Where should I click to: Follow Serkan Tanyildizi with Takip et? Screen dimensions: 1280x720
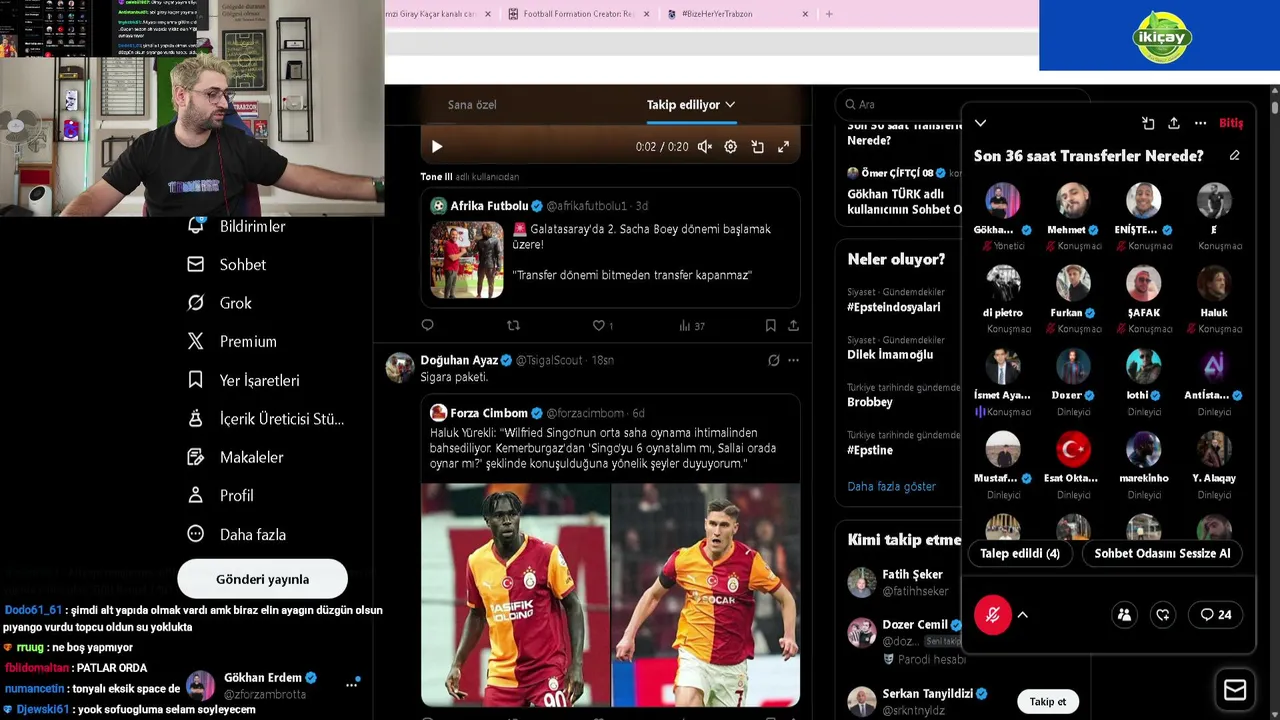click(x=1047, y=701)
